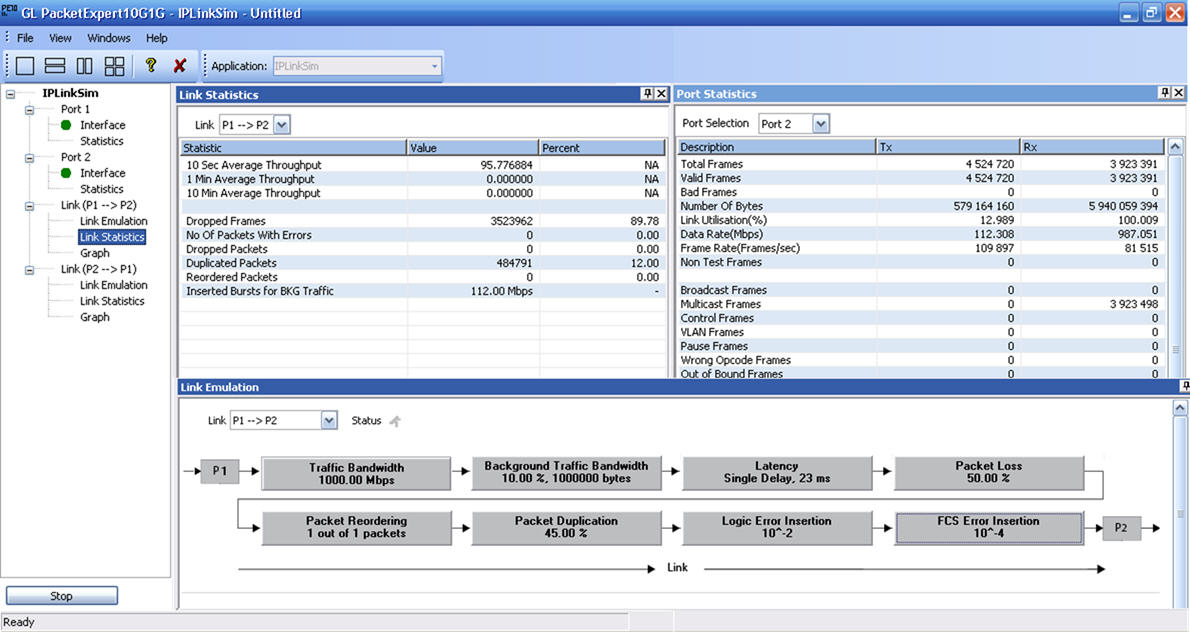
Task: Select Link Emulation under Link (P2 --> P1)
Action: [x=114, y=285]
